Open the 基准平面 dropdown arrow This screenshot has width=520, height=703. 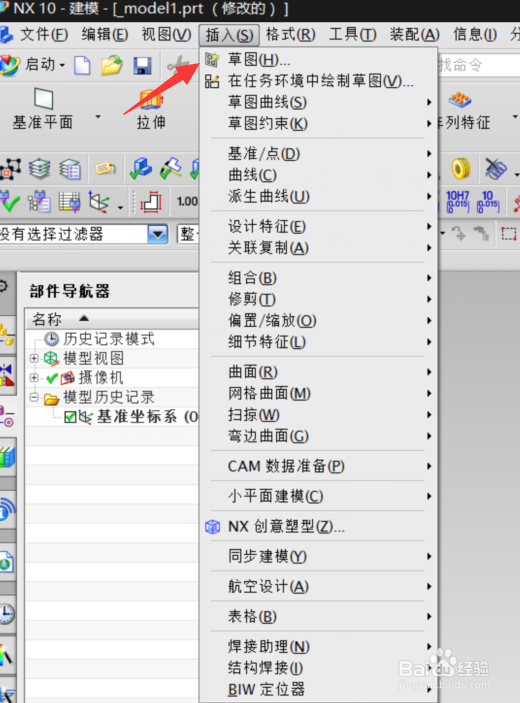tap(98, 117)
